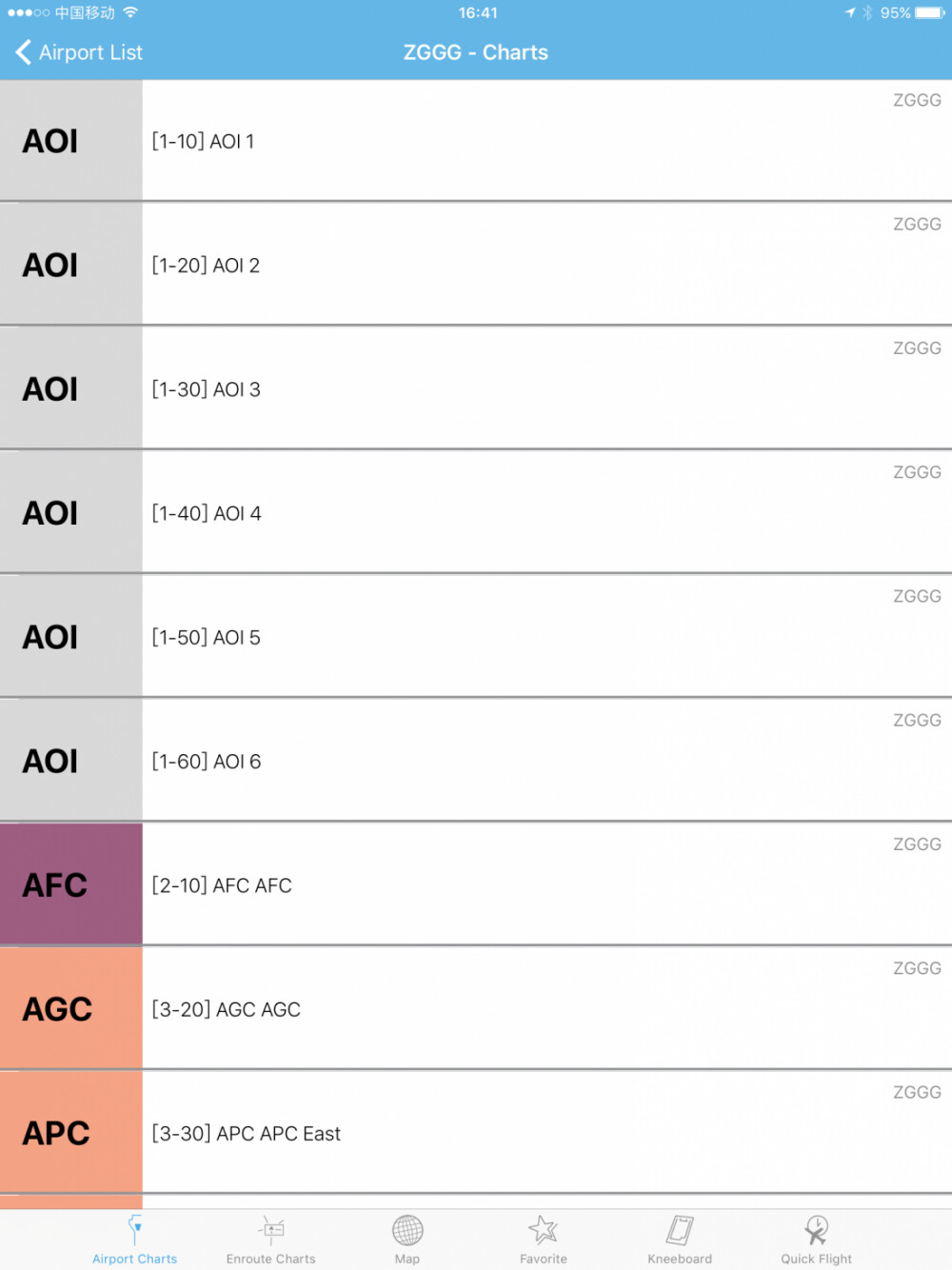The width and height of the screenshot is (952, 1270).
Task: Open chart [1-10] AOI 1
Action: tap(476, 141)
